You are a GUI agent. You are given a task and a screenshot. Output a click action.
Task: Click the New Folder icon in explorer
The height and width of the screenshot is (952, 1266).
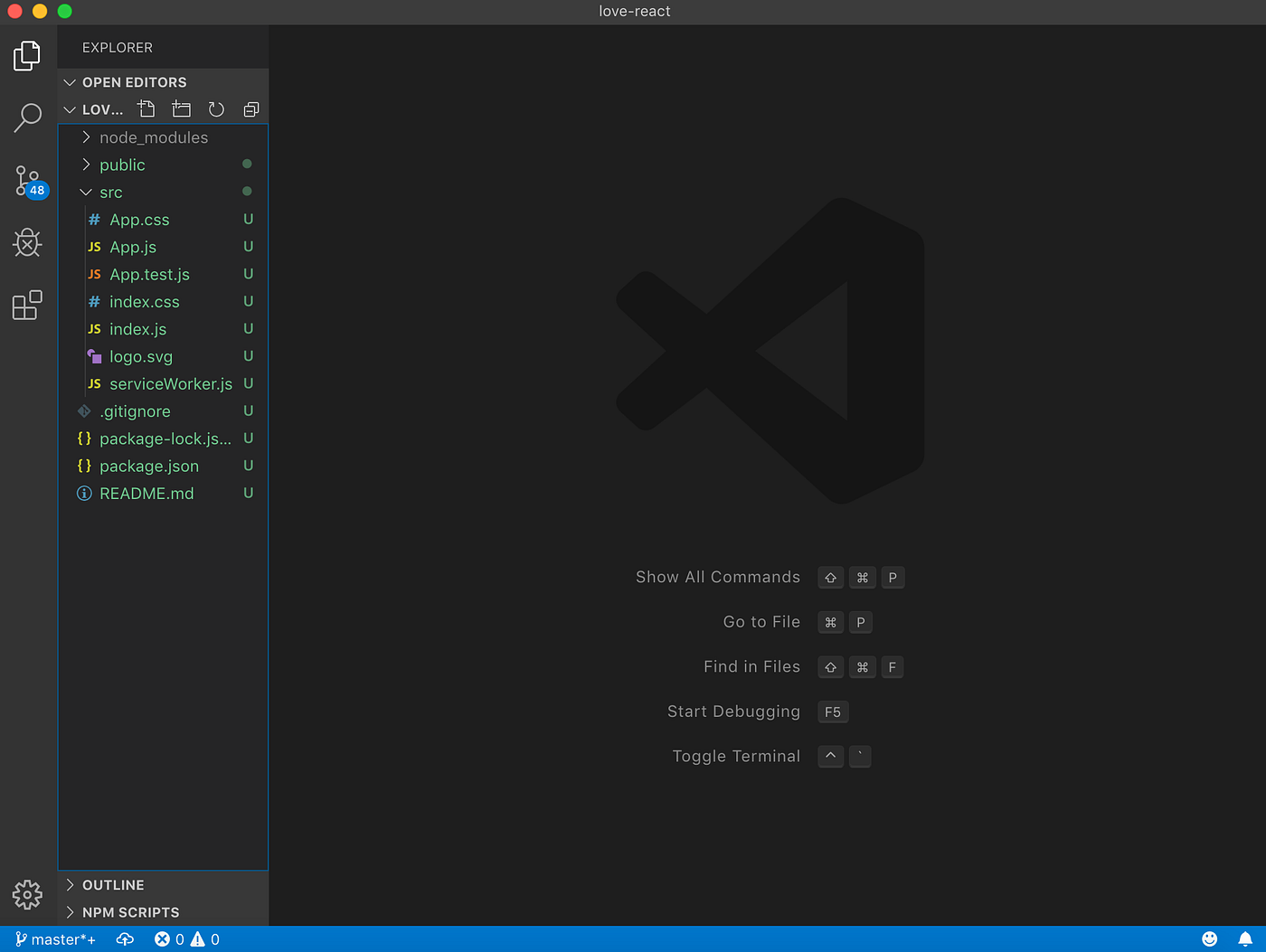(182, 109)
